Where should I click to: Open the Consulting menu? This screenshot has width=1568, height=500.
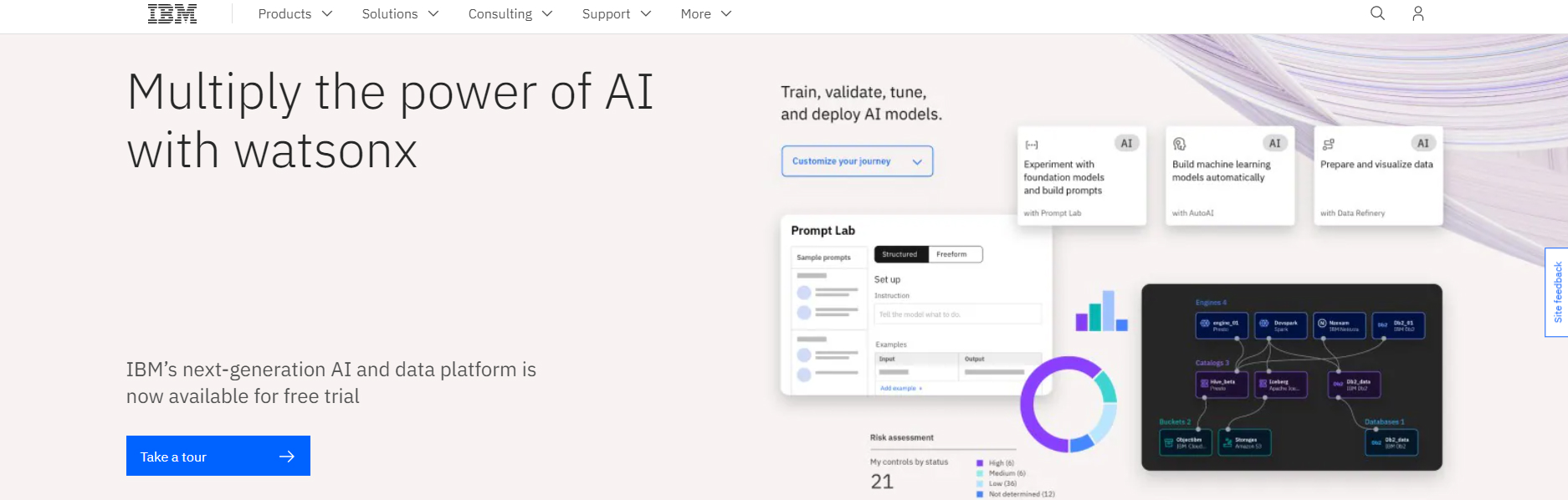pyautogui.click(x=510, y=13)
